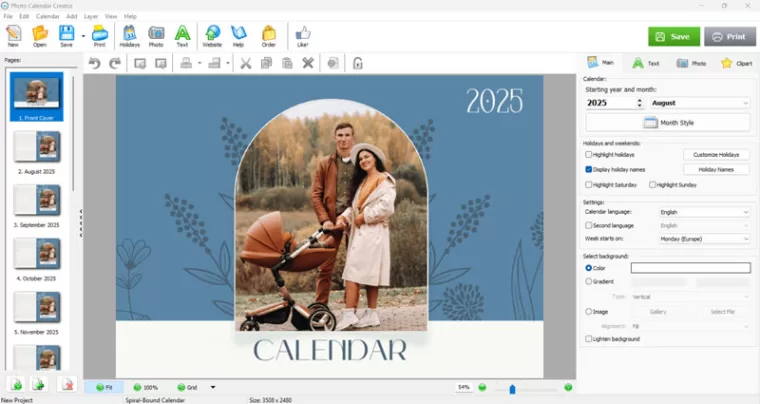Open a project with the Open icon

tap(40, 36)
